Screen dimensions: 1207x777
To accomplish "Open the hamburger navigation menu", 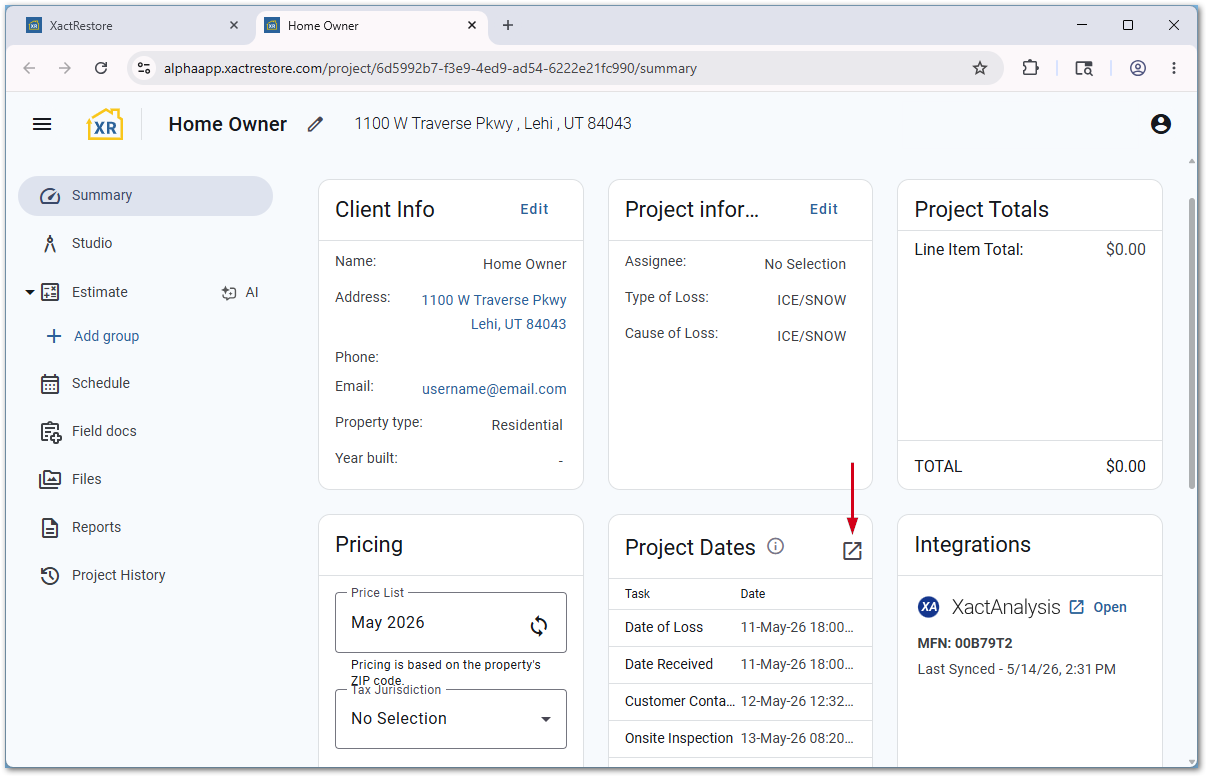I will [x=42, y=124].
